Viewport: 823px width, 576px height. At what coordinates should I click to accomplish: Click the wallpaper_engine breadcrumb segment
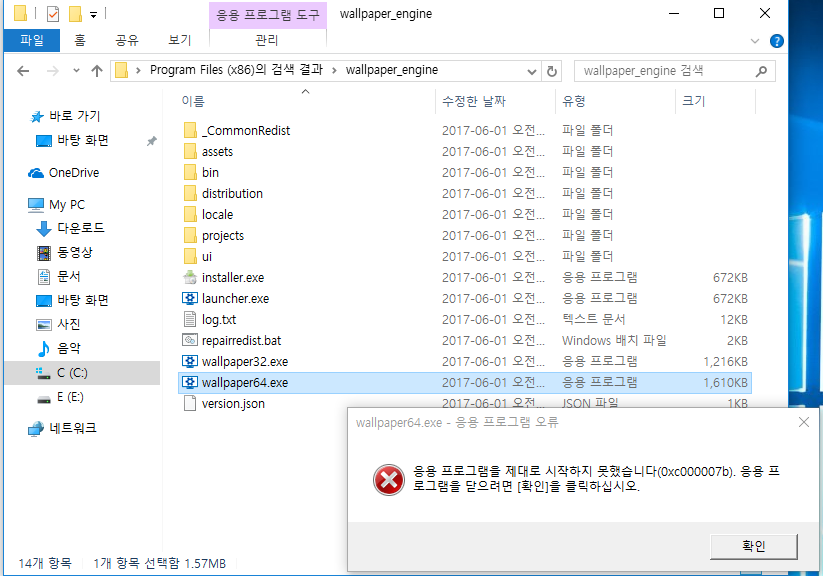click(392, 70)
